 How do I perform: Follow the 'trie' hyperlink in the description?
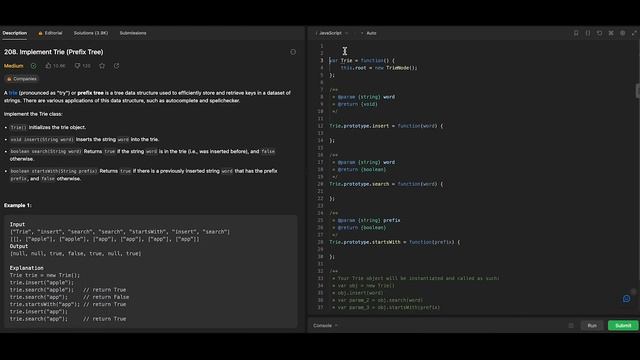(13, 93)
